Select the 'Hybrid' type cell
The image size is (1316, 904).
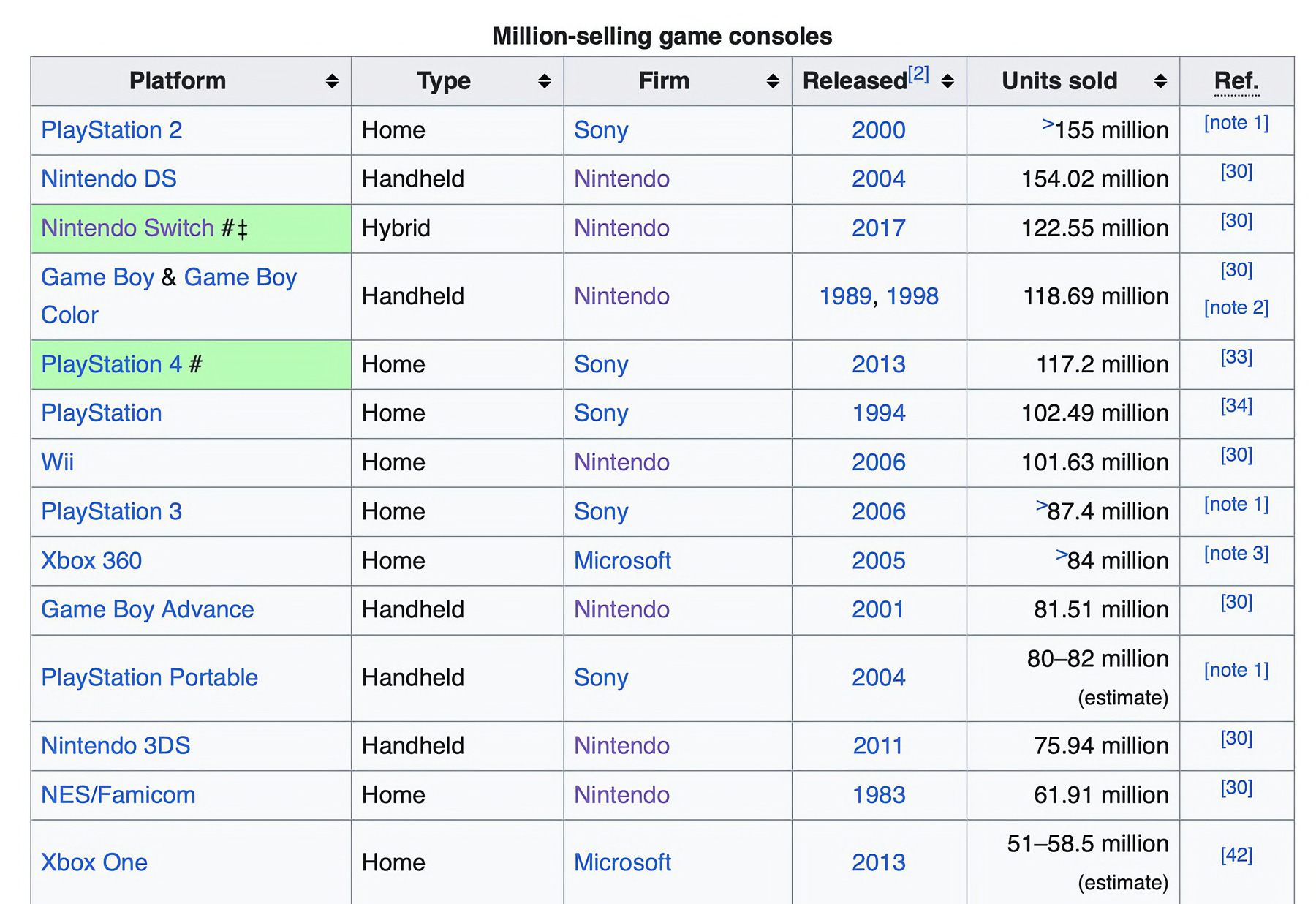tap(457, 228)
